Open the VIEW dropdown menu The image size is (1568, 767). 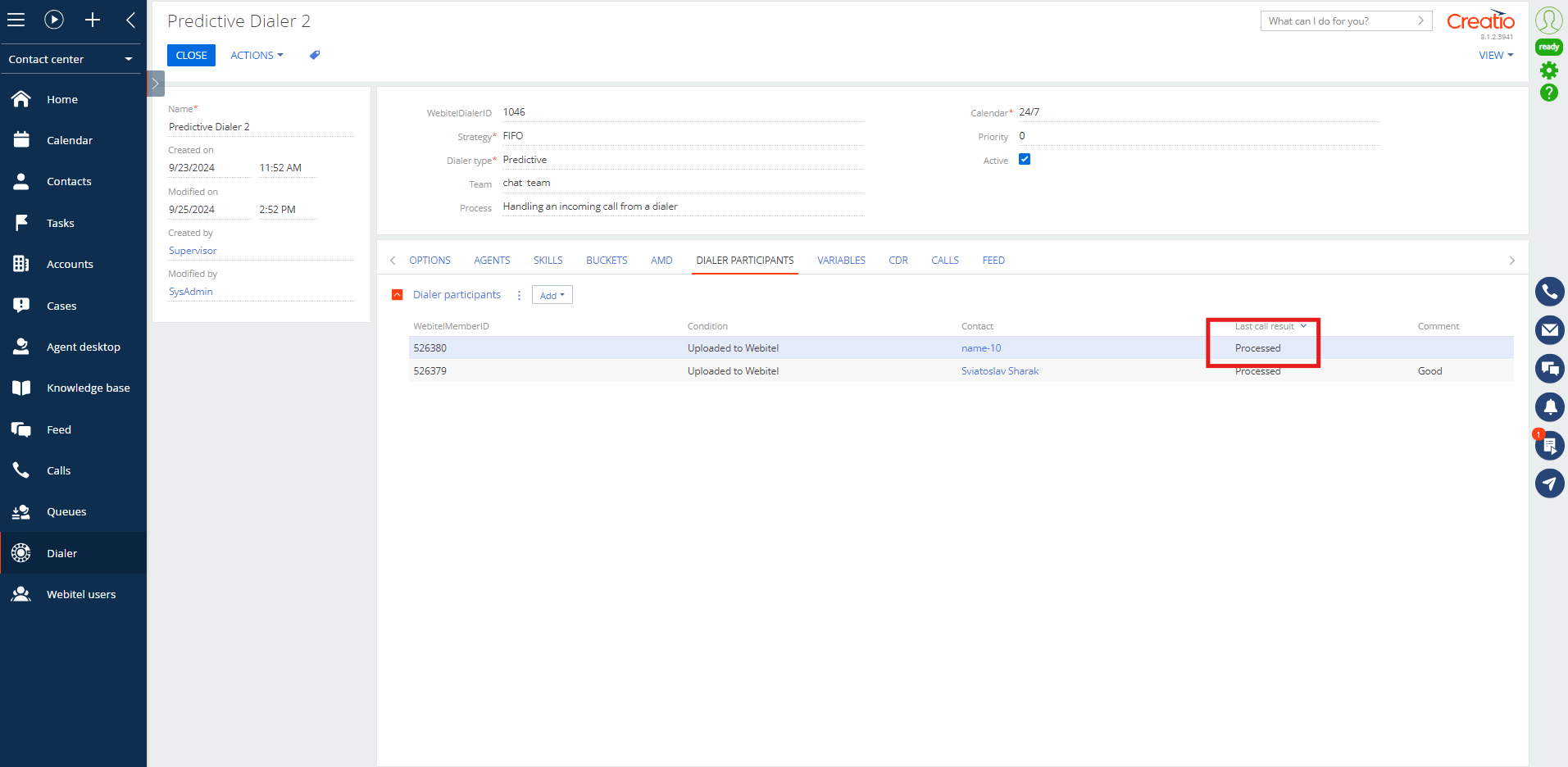click(x=1496, y=55)
